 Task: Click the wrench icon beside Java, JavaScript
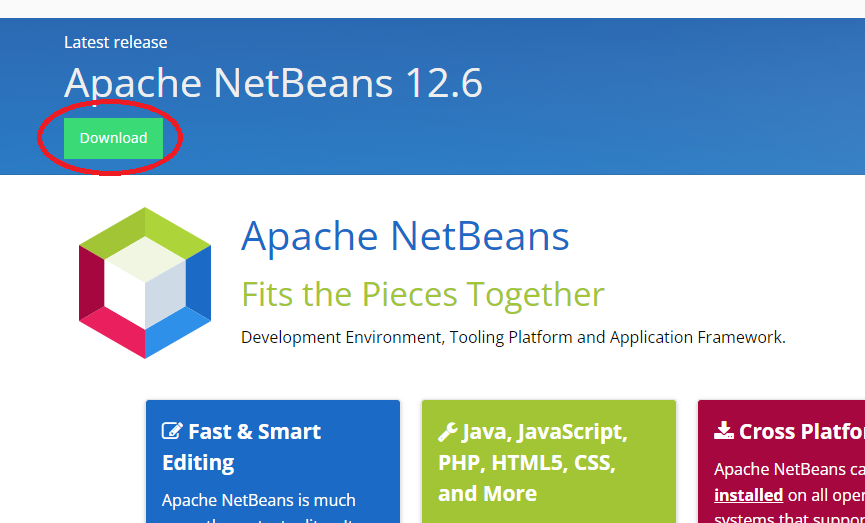[x=447, y=432]
